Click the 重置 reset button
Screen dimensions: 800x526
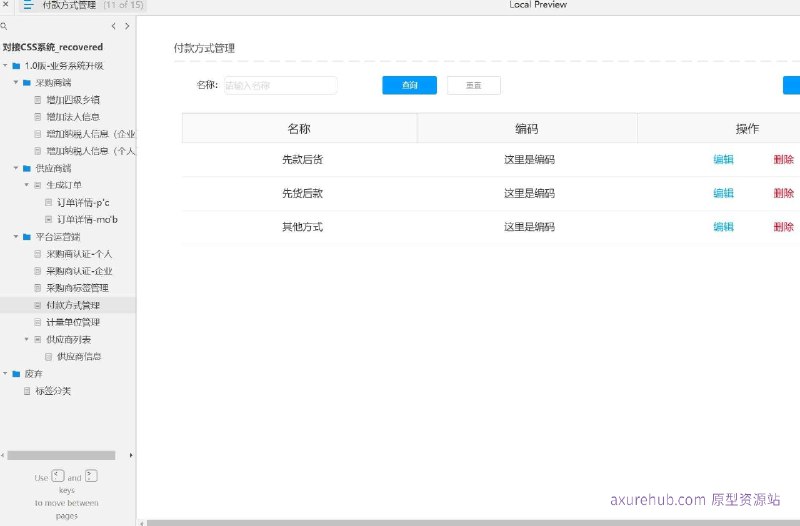tap(474, 85)
